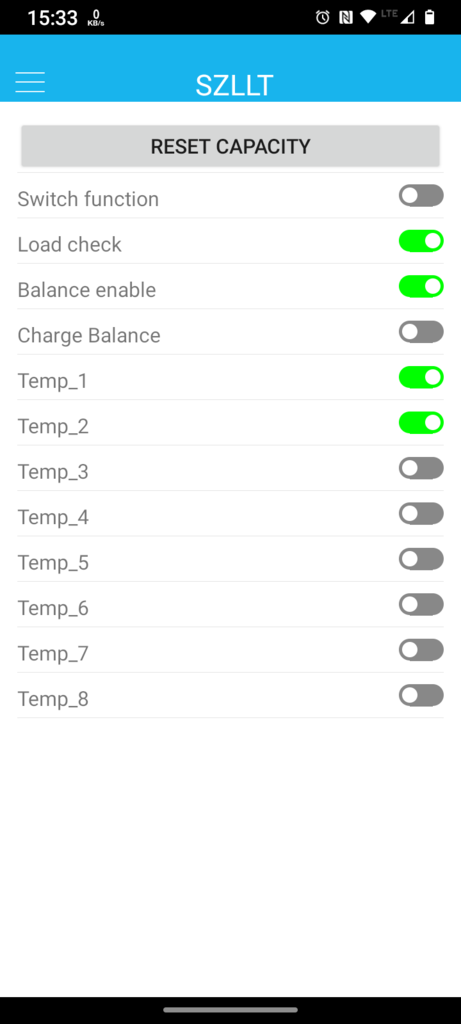The width and height of the screenshot is (461, 1024).
Task: Enable the Switch function toggle
Action: coord(421,195)
